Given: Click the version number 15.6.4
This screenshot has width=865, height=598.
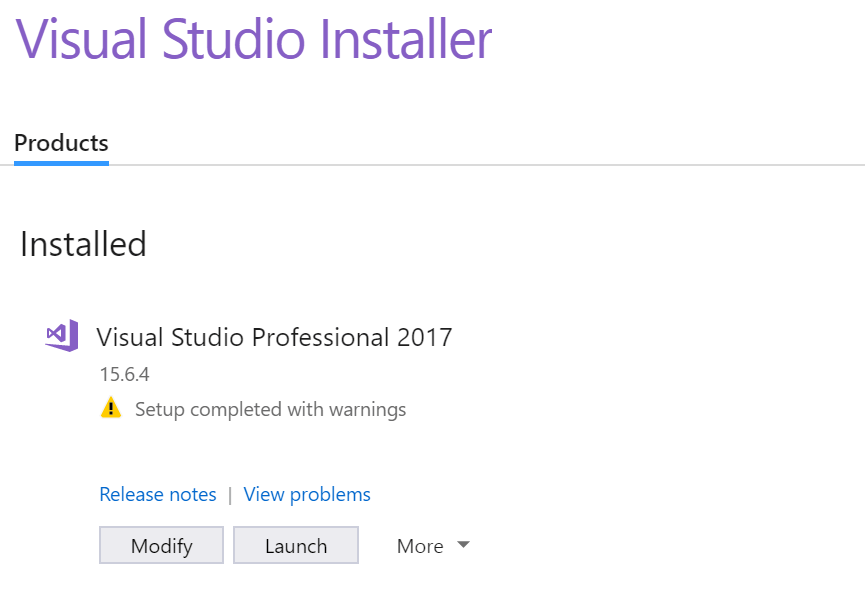Looking at the screenshot, I should click(x=125, y=375).
